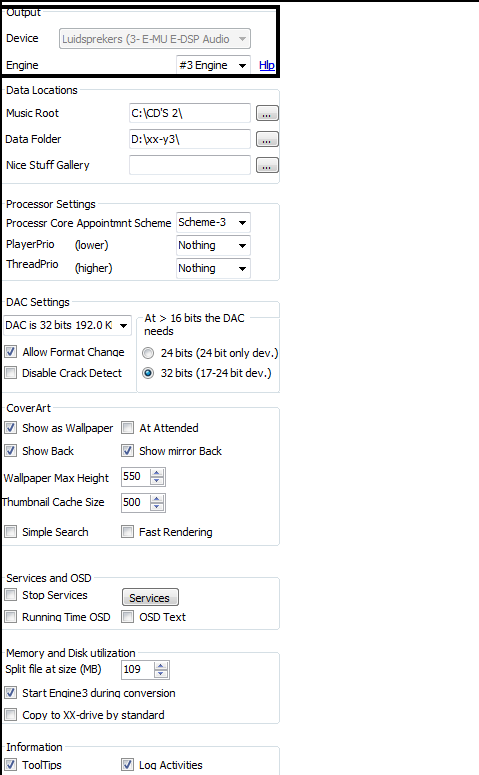Open PlayerPrio dropdown set to Nothing

214,245
